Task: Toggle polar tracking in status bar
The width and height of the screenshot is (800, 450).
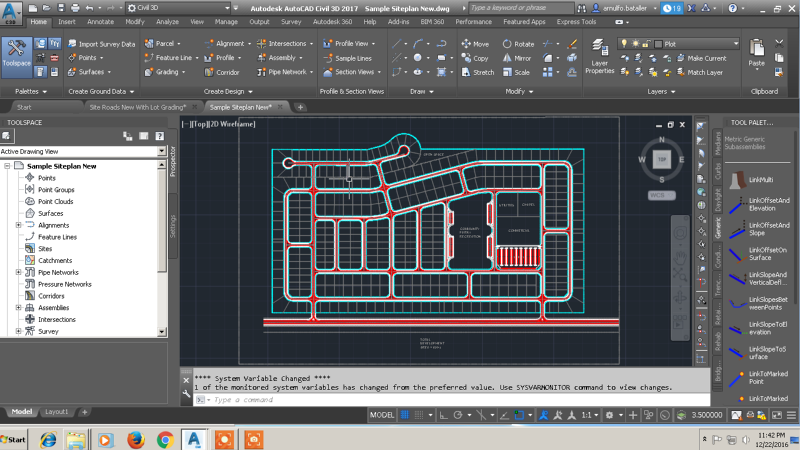Action: (458, 415)
